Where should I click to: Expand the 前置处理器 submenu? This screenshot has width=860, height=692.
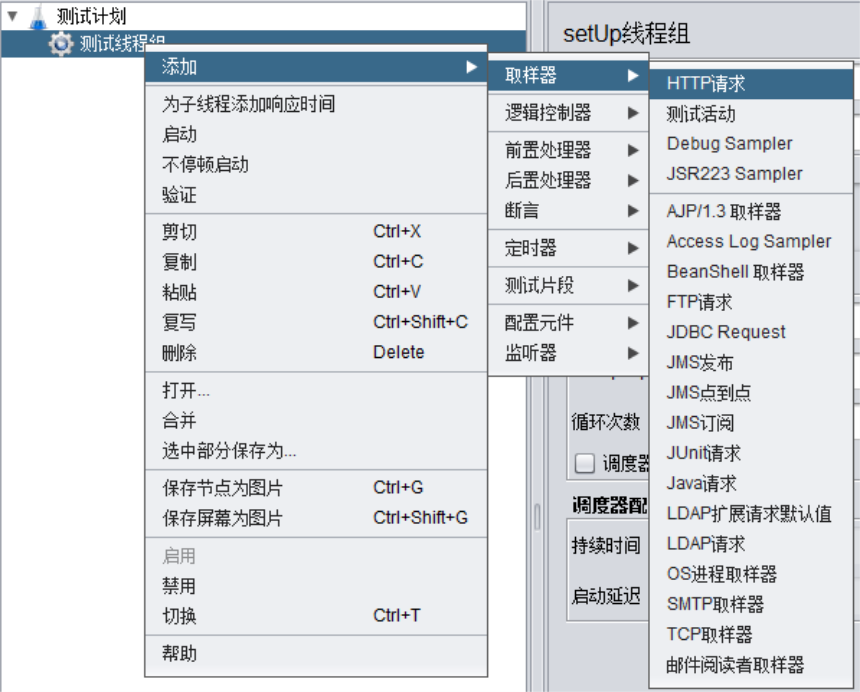(x=568, y=150)
